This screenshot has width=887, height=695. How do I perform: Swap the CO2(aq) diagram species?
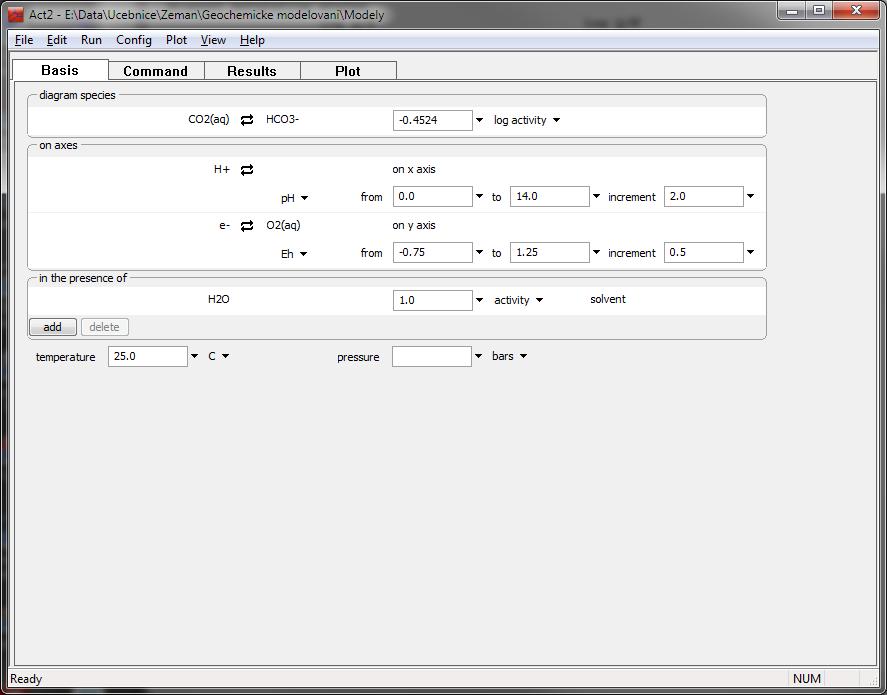247,120
